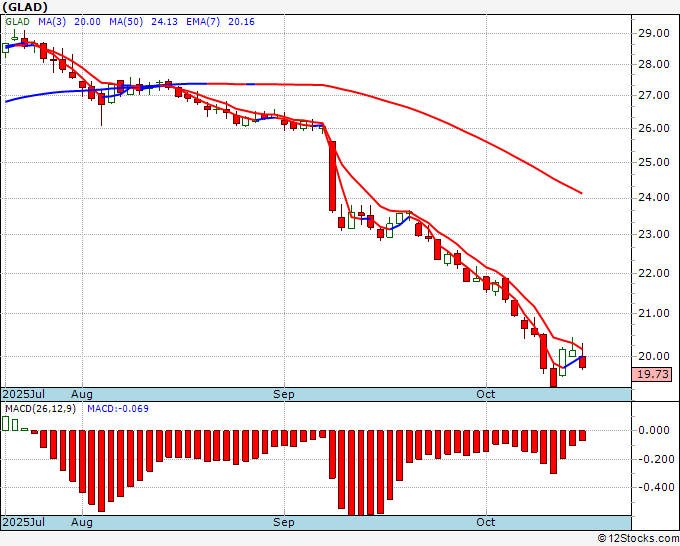The image size is (680, 546).
Task: Click the 2025Jul label on price chart axis
Action: coord(24,394)
